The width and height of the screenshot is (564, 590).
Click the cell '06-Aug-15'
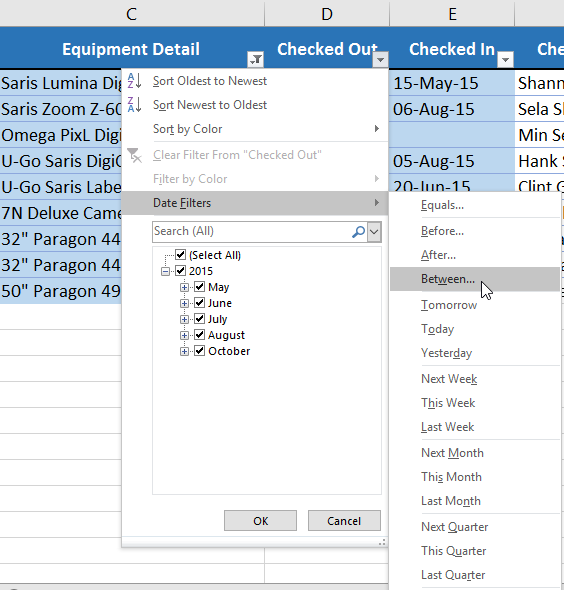point(452,109)
